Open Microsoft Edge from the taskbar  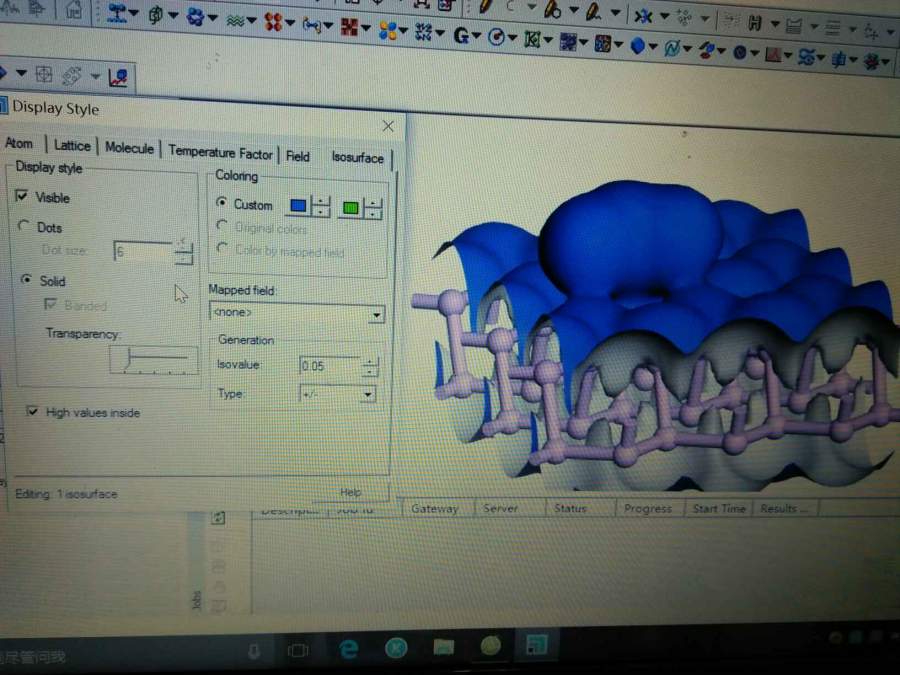click(349, 649)
